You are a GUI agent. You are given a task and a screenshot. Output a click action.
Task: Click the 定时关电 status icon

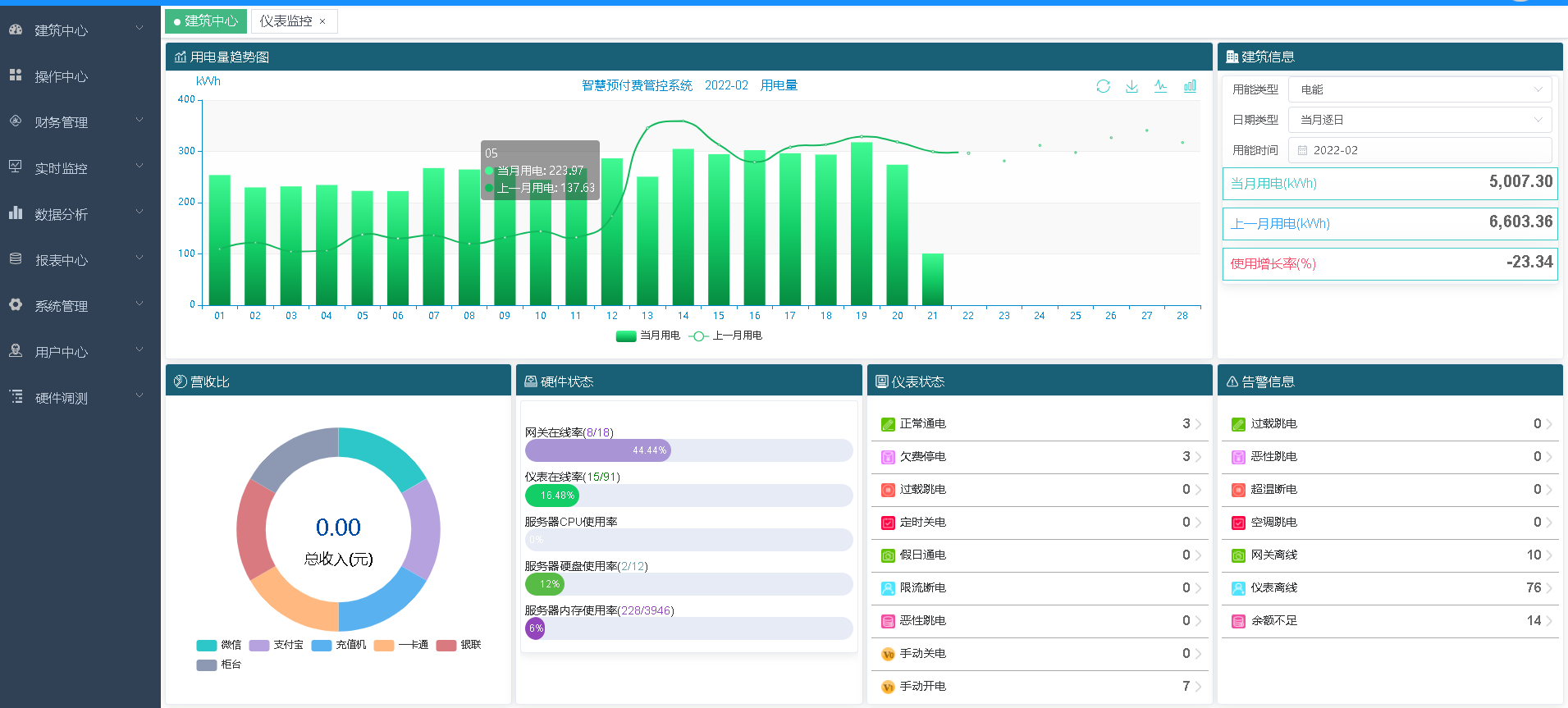click(x=888, y=523)
